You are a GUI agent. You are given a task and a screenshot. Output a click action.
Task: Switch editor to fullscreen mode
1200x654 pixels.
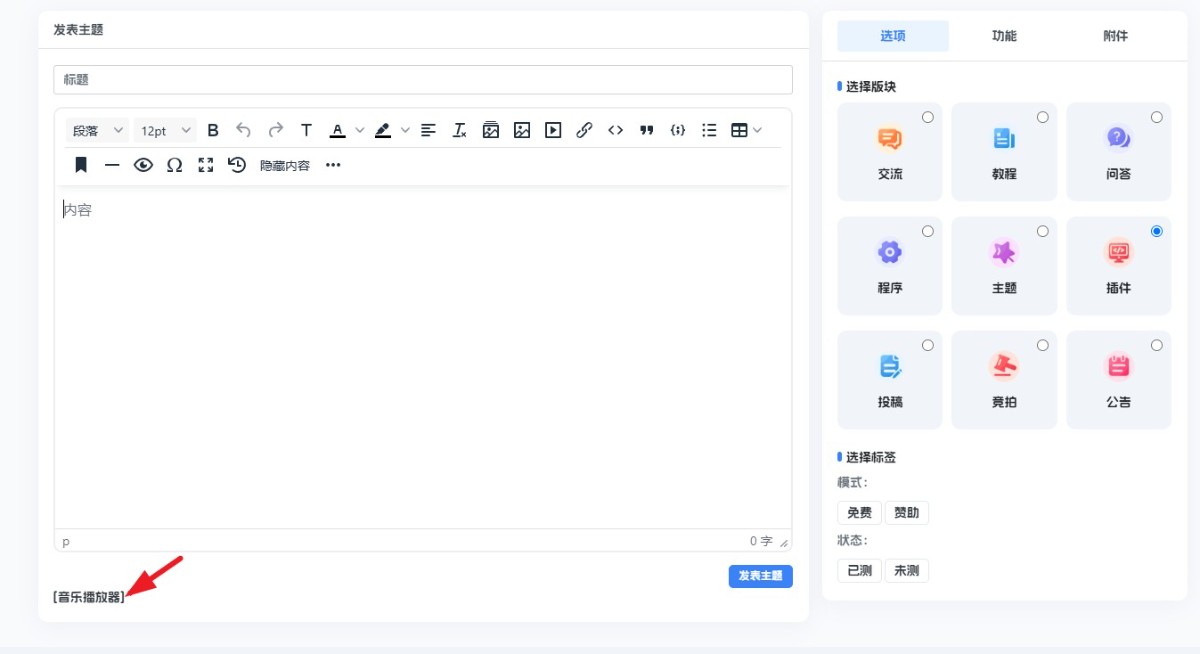coord(206,165)
